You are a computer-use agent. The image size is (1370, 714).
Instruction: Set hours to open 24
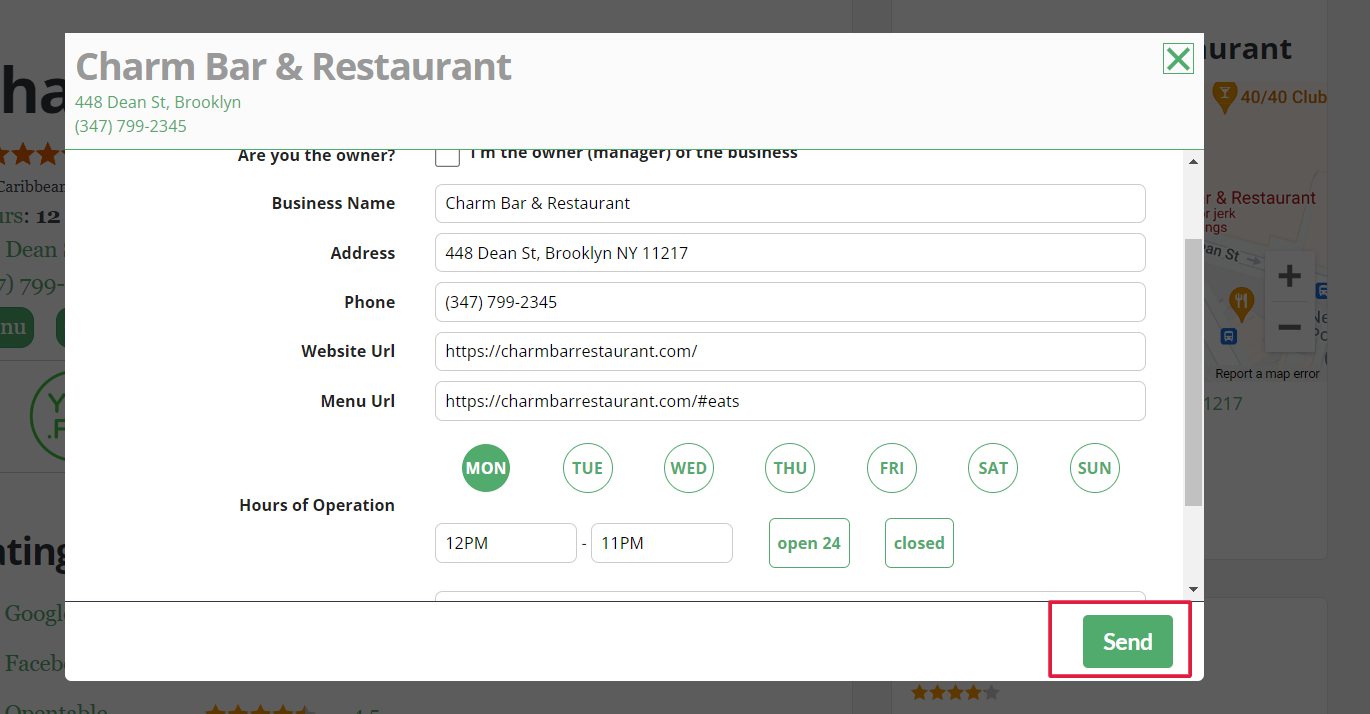coord(809,543)
